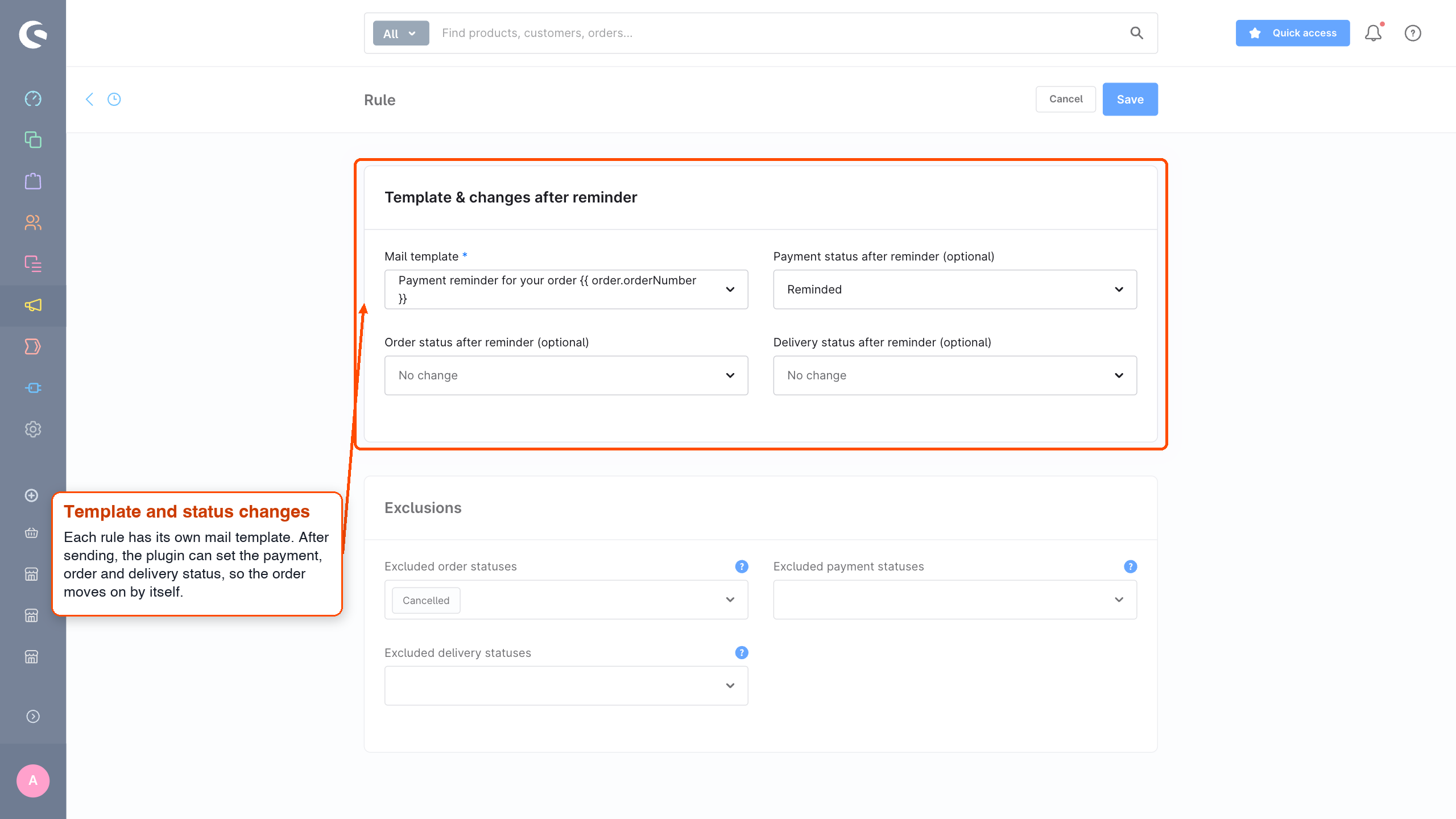This screenshot has width=1456, height=819.
Task: Click the notifications bell icon
Action: 1374,33
